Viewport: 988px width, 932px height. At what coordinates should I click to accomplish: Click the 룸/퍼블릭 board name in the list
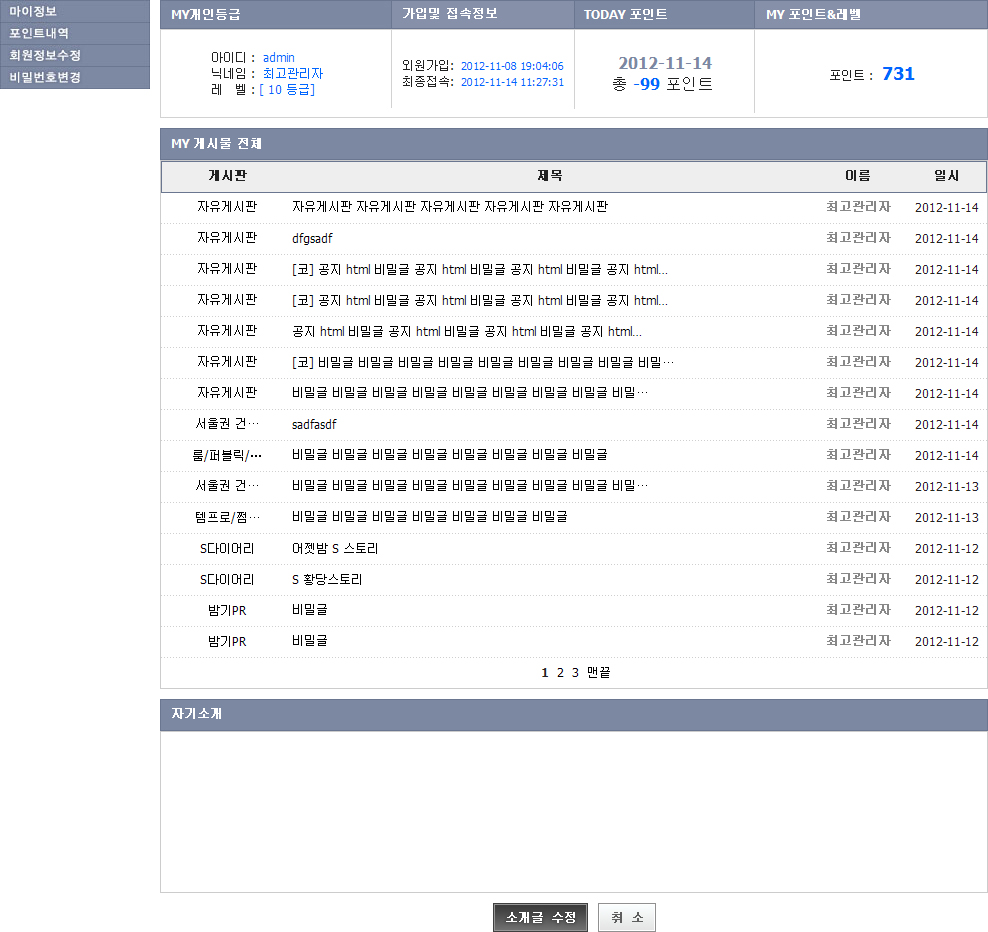227,456
